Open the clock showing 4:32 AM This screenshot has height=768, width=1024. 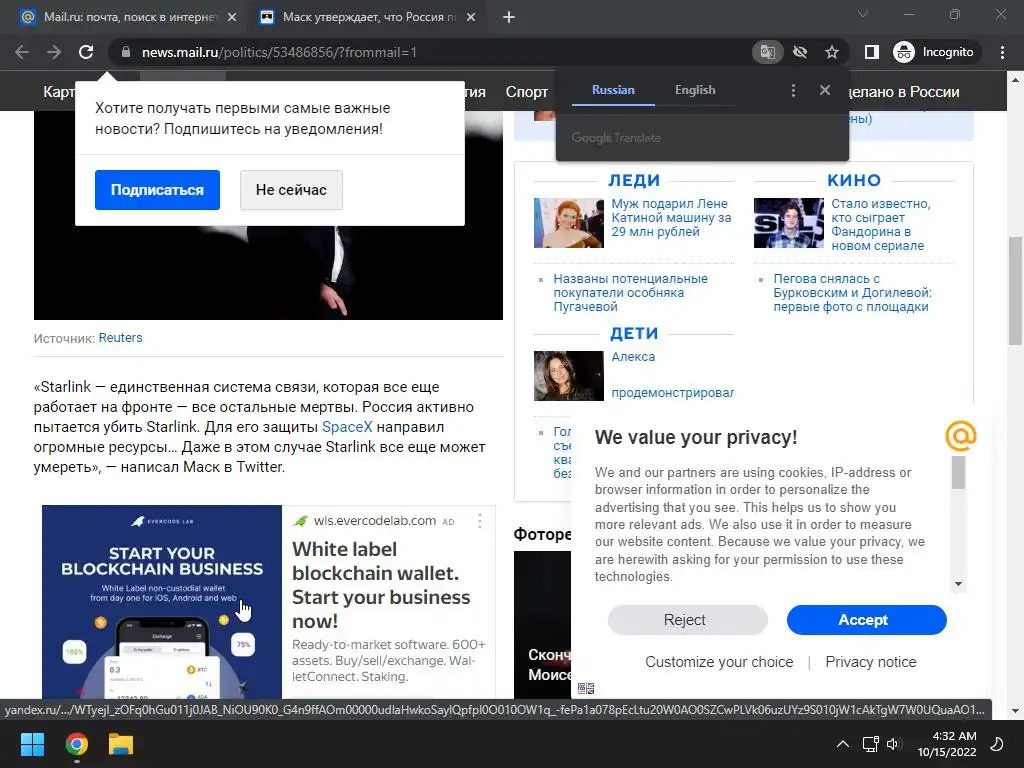[947, 744]
